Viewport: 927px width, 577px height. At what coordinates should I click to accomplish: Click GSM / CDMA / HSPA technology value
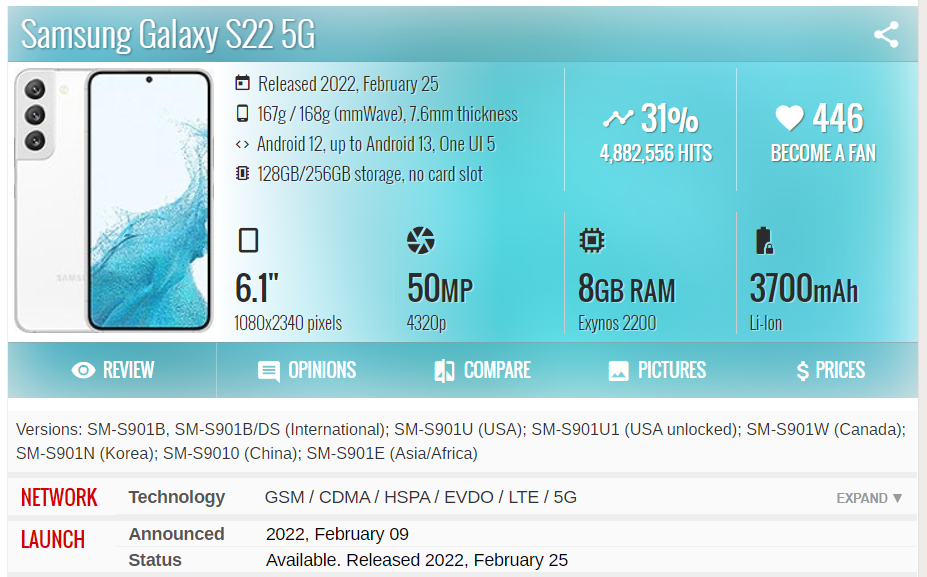[420, 497]
